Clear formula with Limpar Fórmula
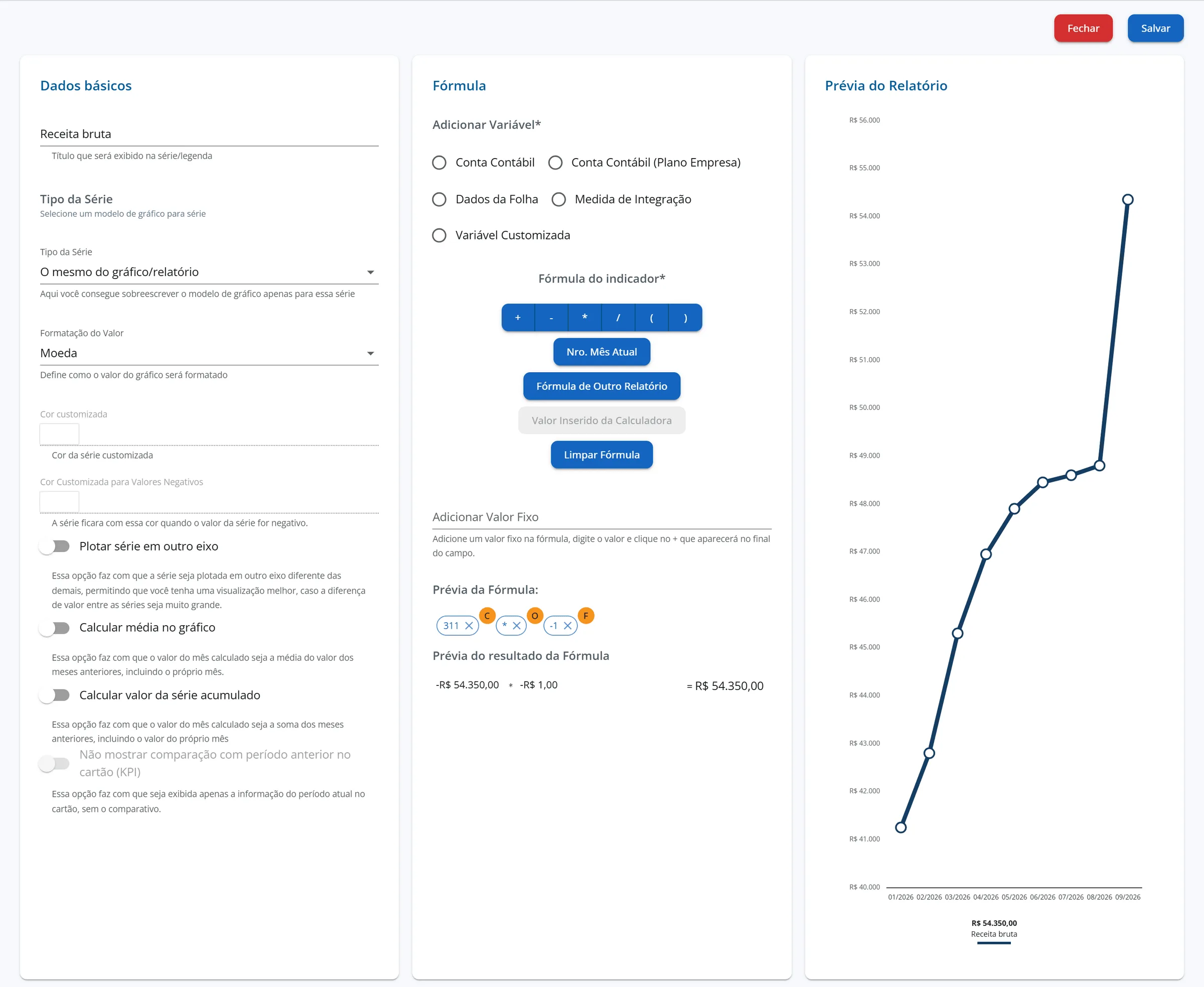 point(601,455)
